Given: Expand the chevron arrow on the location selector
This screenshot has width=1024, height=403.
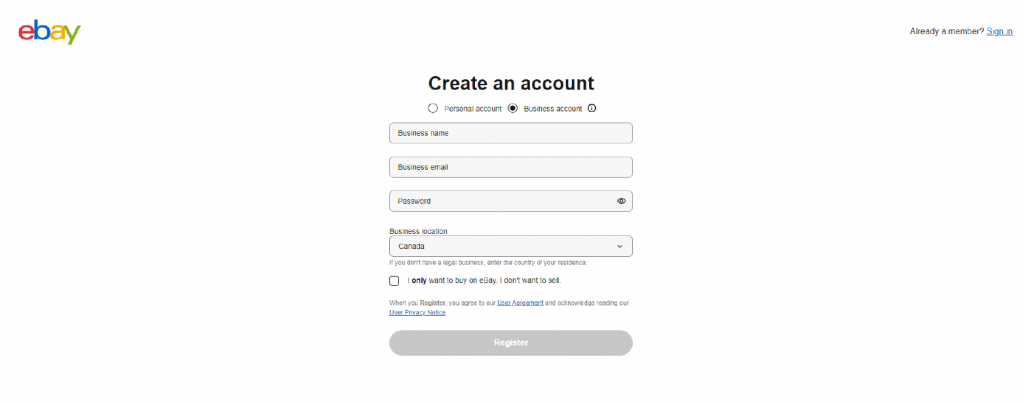Looking at the screenshot, I should pos(620,246).
